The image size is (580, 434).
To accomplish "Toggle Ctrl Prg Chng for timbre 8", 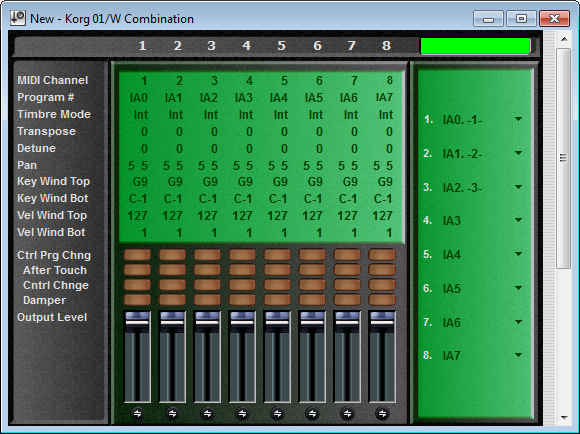I will pyautogui.click(x=382, y=255).
